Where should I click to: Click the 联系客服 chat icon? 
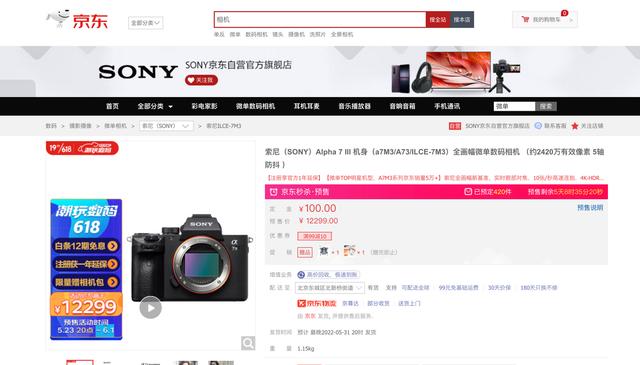point(538,126)
